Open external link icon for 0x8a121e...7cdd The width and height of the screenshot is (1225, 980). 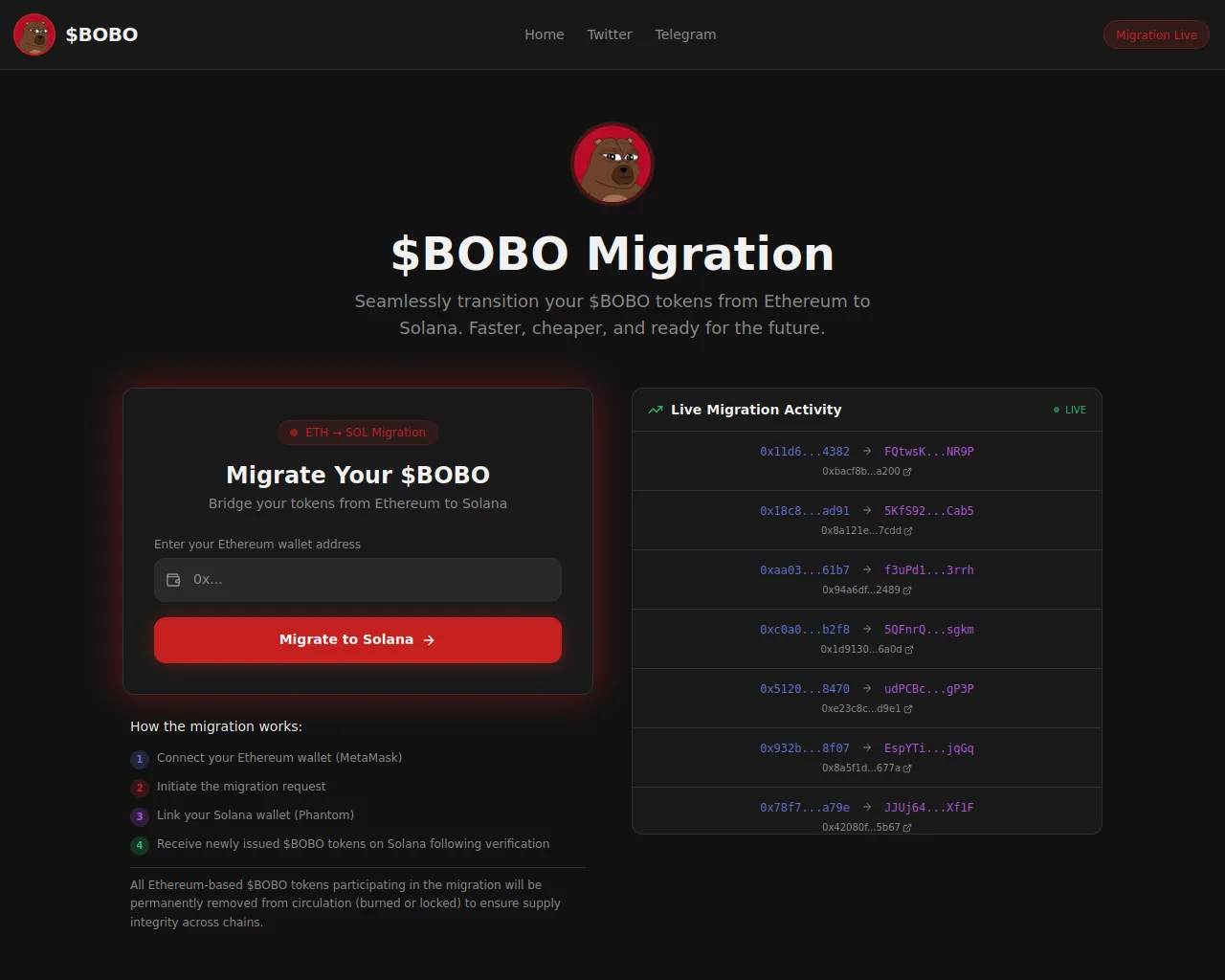pyautogui.click(x=908, y=531)
